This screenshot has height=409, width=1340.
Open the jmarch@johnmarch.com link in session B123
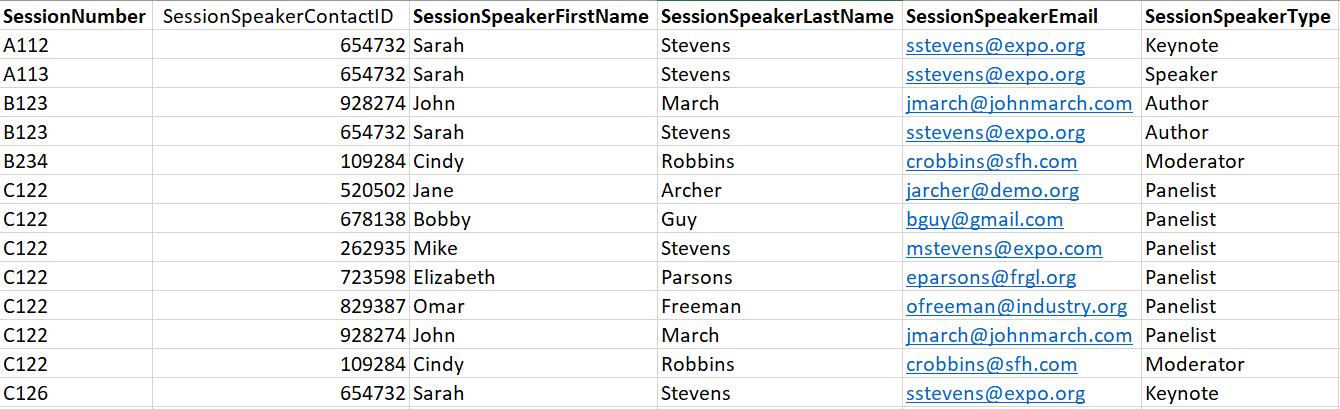(1019, 104)
